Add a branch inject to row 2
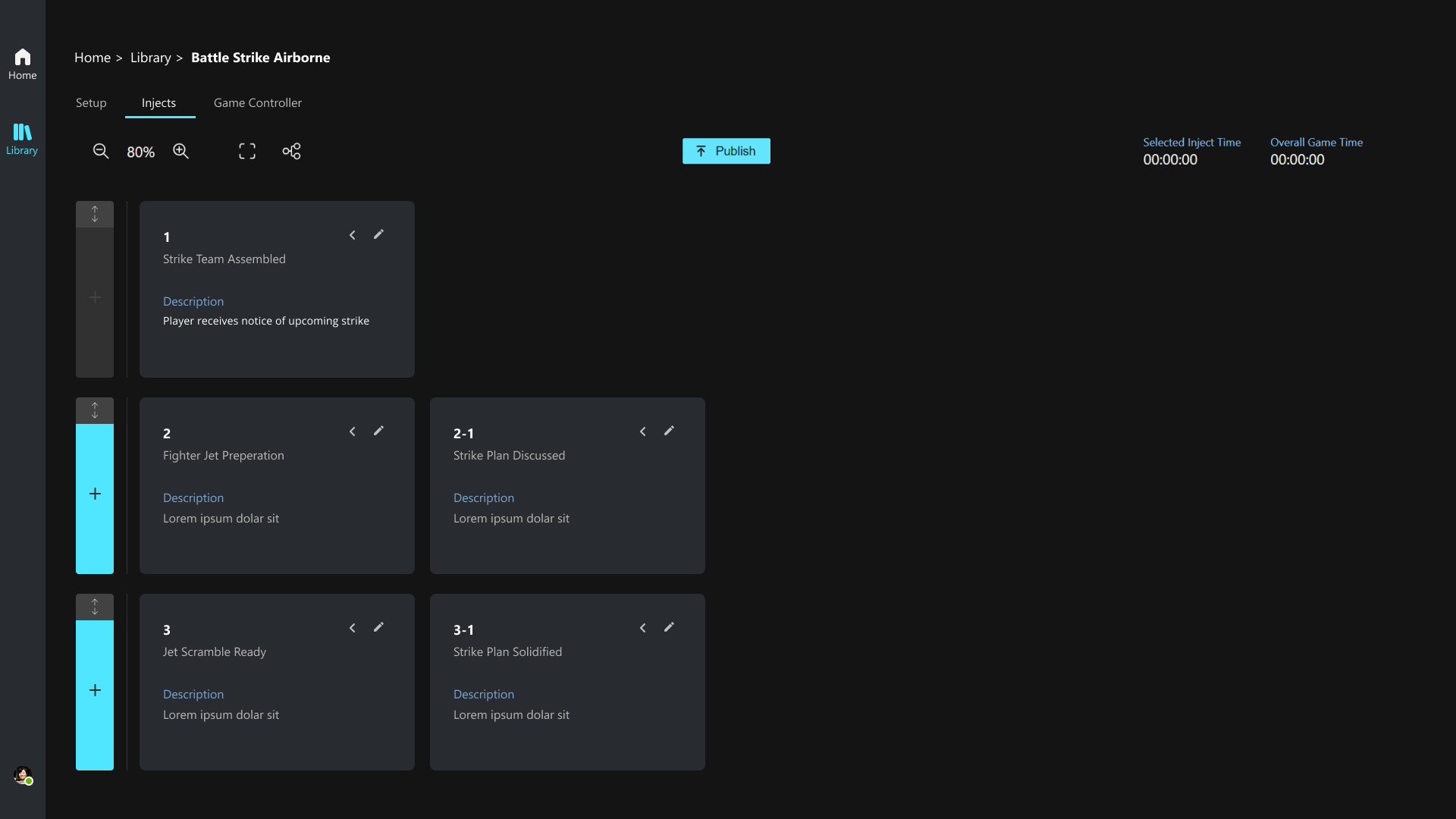 95,494
